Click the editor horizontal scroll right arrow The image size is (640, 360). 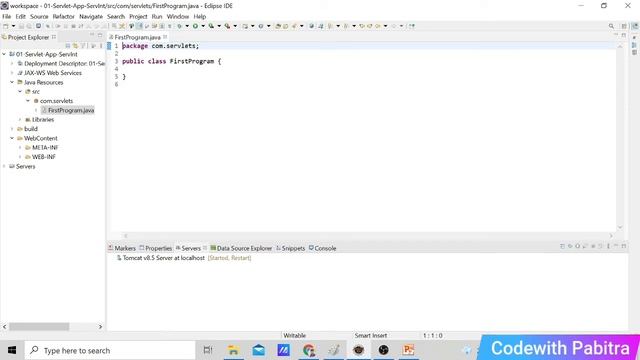click(x=611, y=236)
